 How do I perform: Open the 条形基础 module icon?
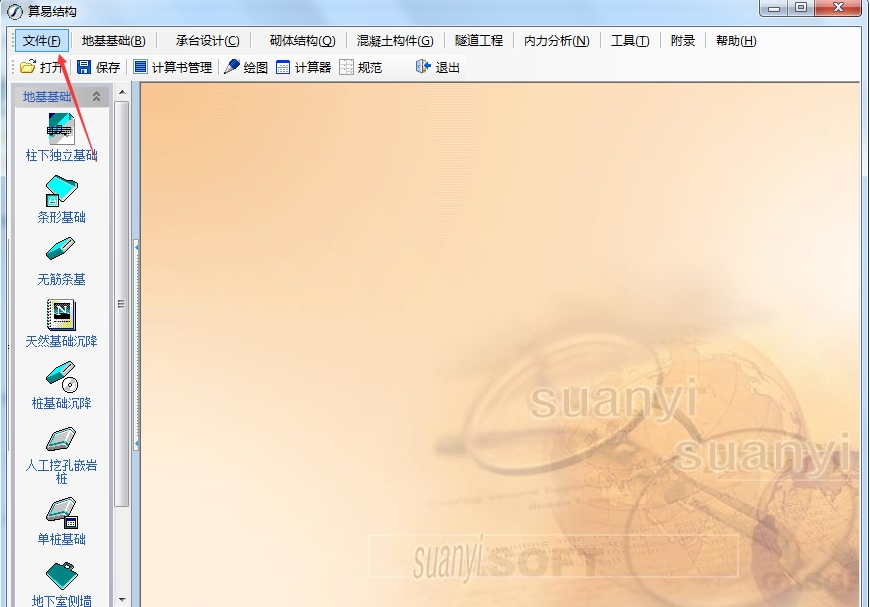[x=61, y=191]
